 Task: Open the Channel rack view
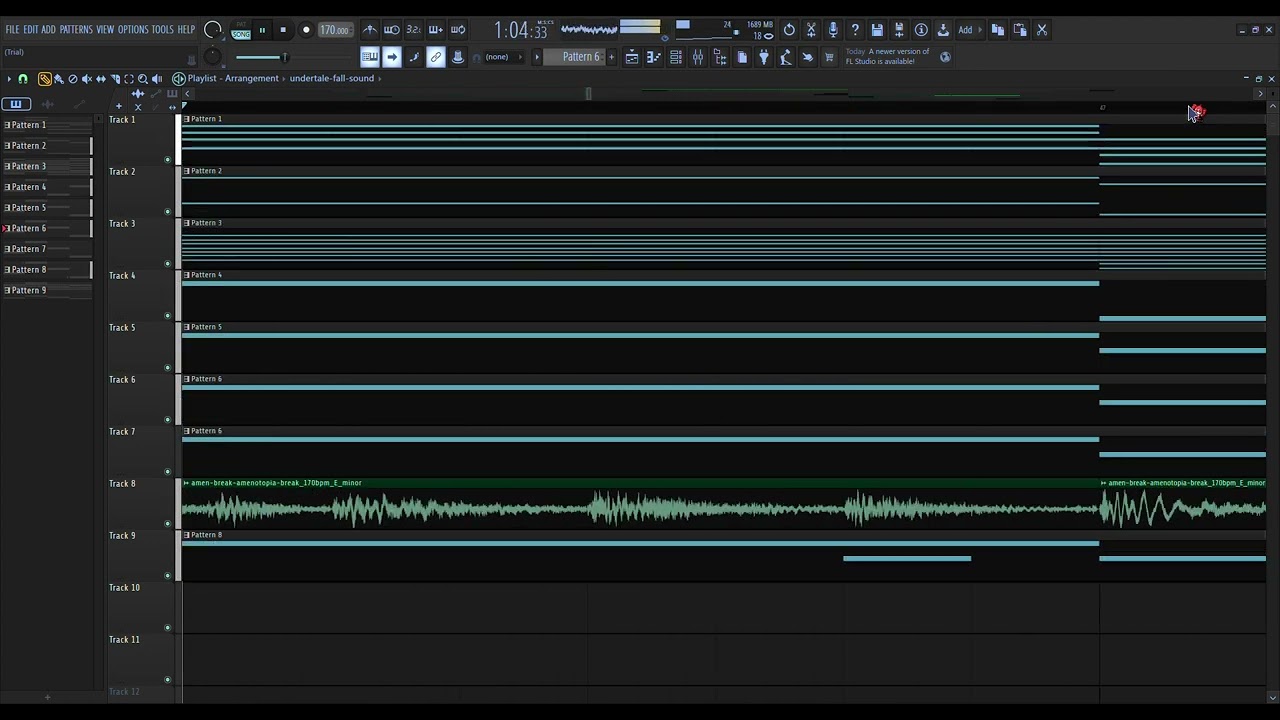coord(676,57)
